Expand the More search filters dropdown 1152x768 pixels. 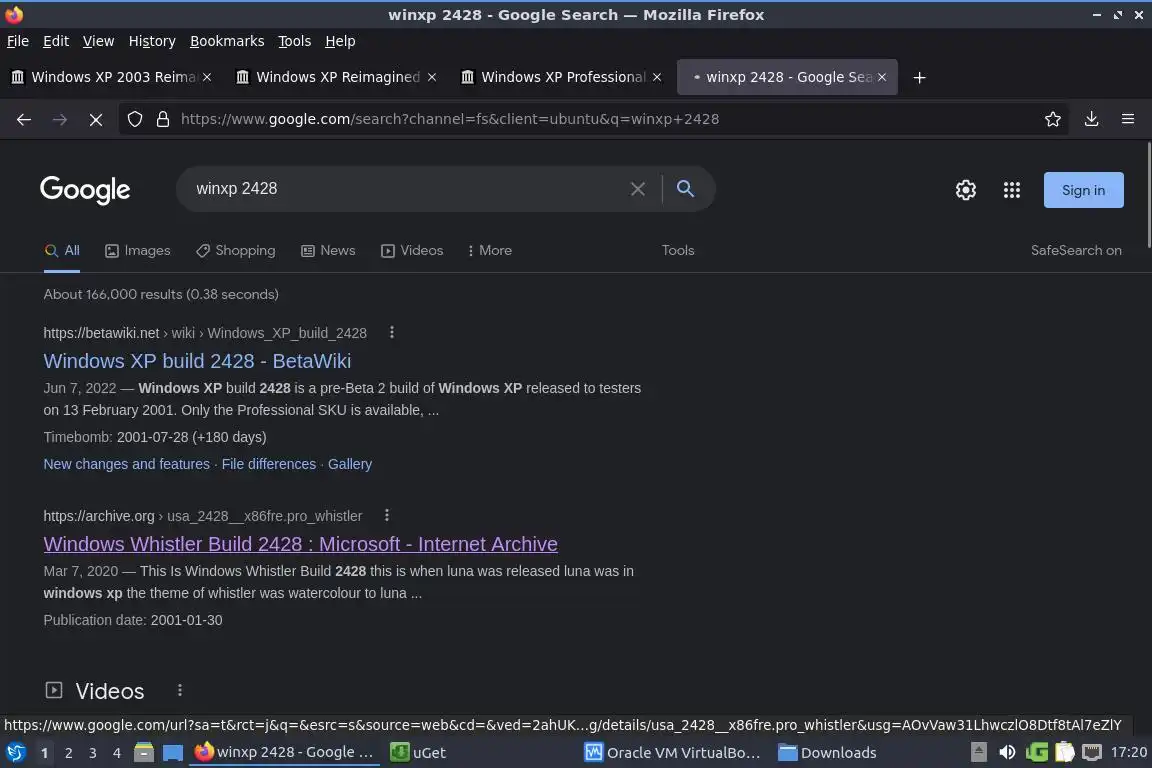[489, 251]
